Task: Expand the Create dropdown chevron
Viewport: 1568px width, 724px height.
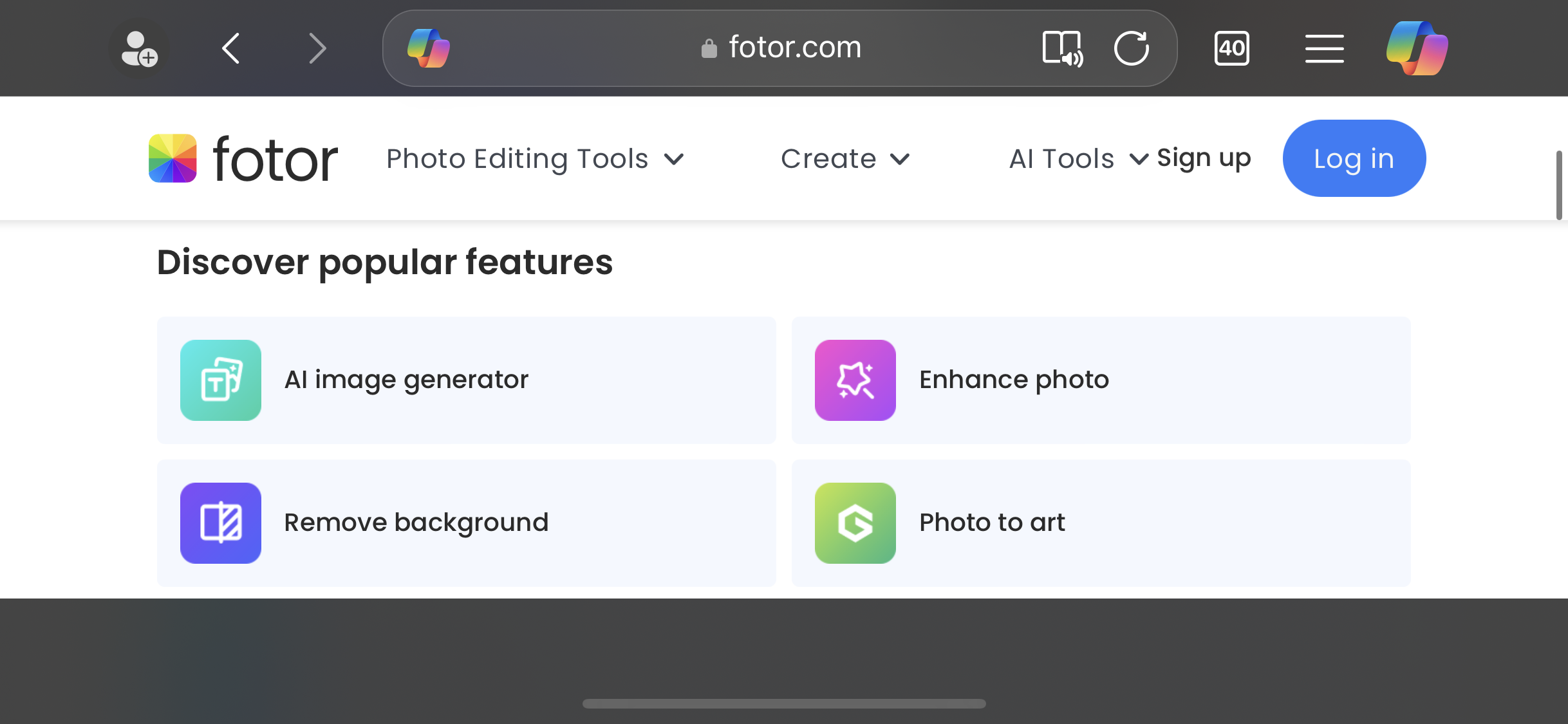Action: [x=900, y=159]
